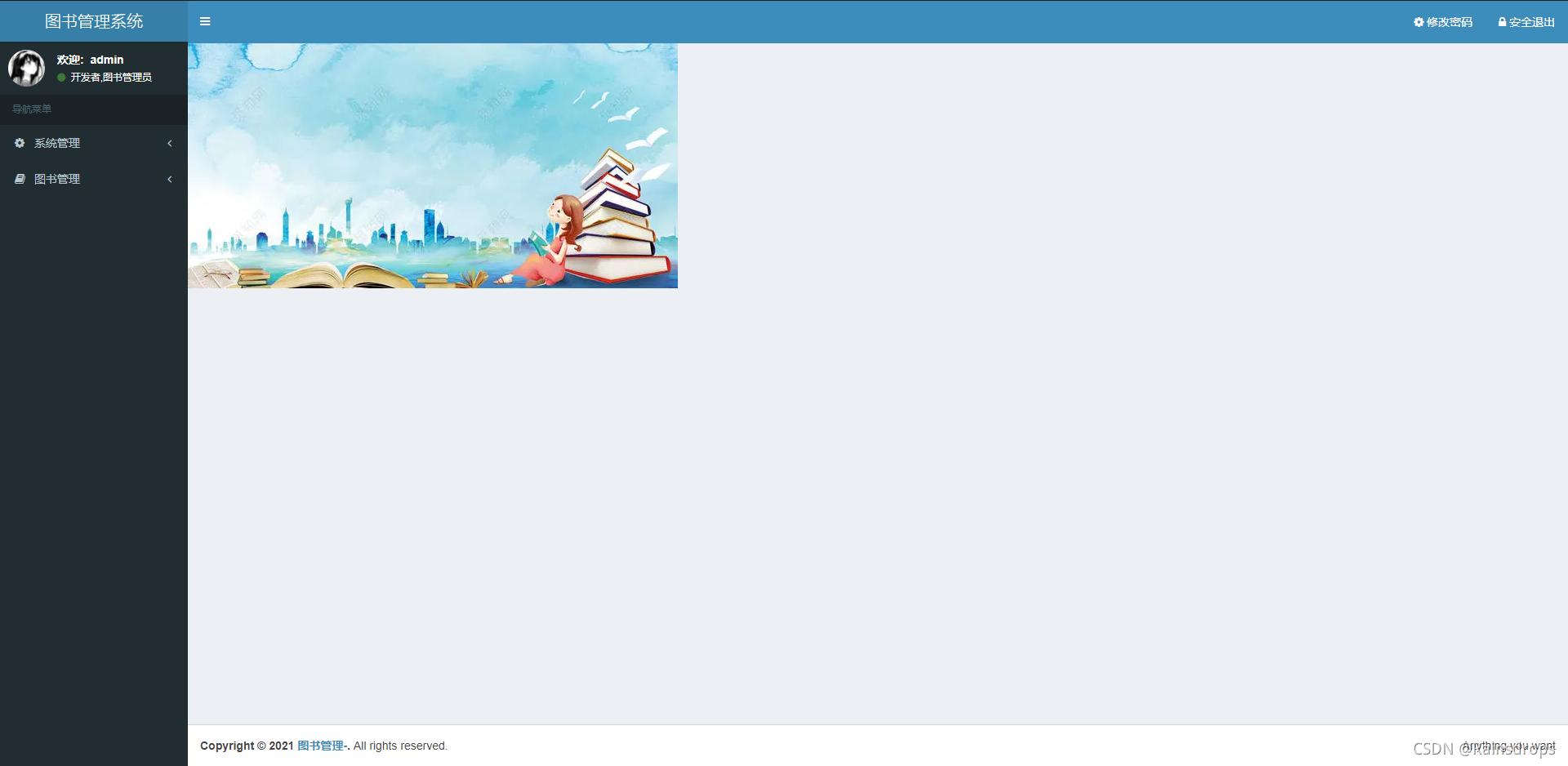
Task: Click the gear icon beside 修改密码
Action: (1419, 22)
